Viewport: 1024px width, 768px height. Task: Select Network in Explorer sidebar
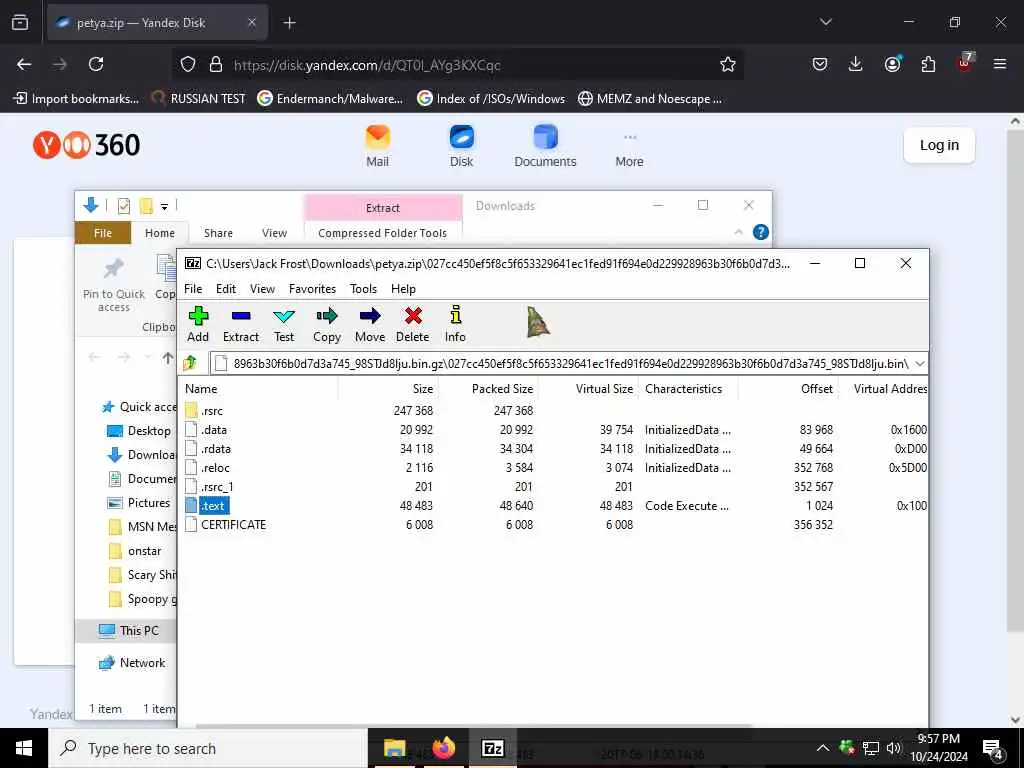[132, 663]
